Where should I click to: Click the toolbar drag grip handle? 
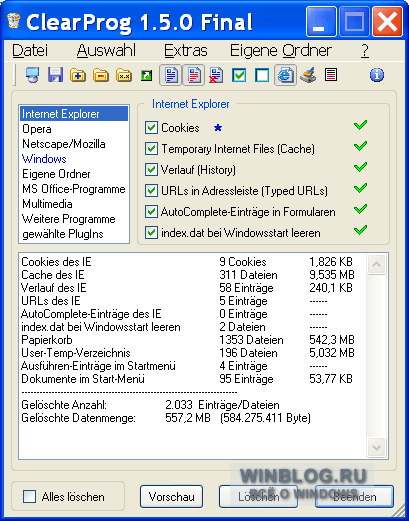(15, 75)
